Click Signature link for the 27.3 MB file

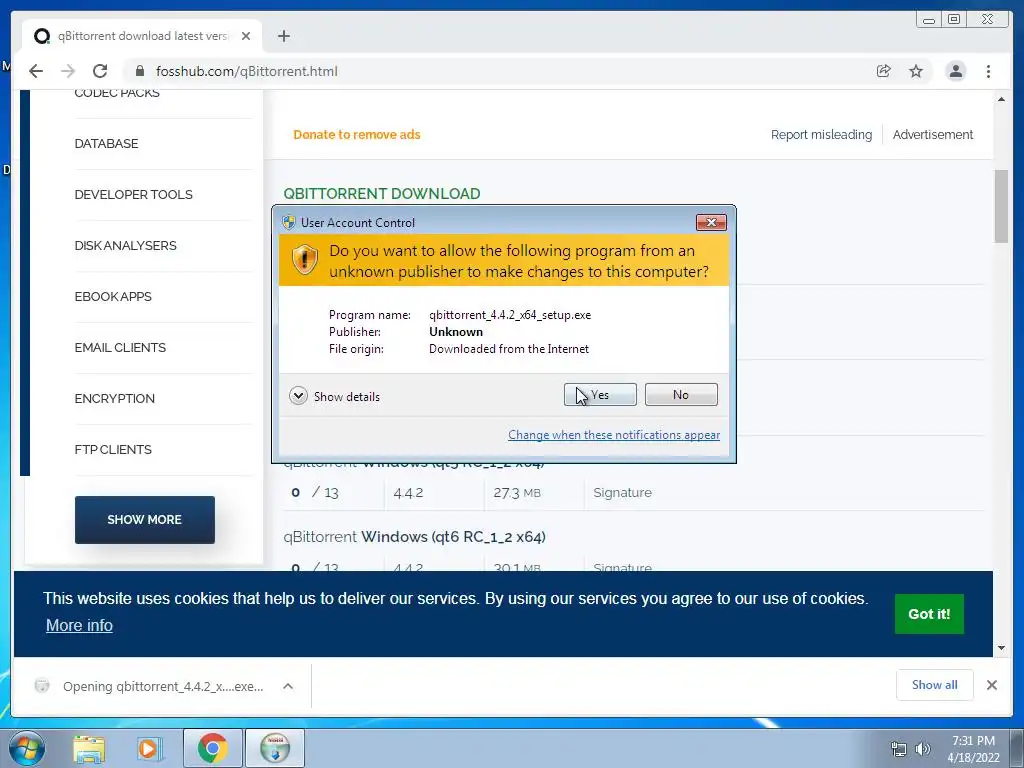[x=622, y=492]
